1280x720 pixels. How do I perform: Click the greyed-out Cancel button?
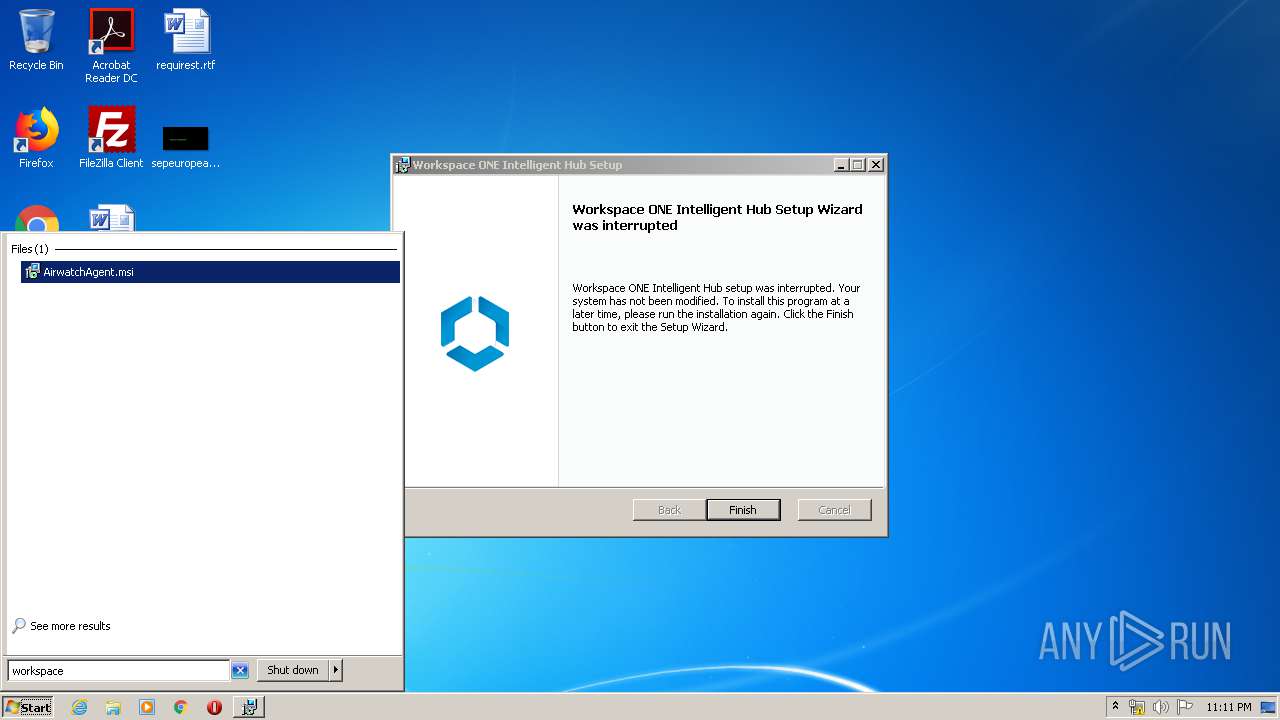(834, 510)
